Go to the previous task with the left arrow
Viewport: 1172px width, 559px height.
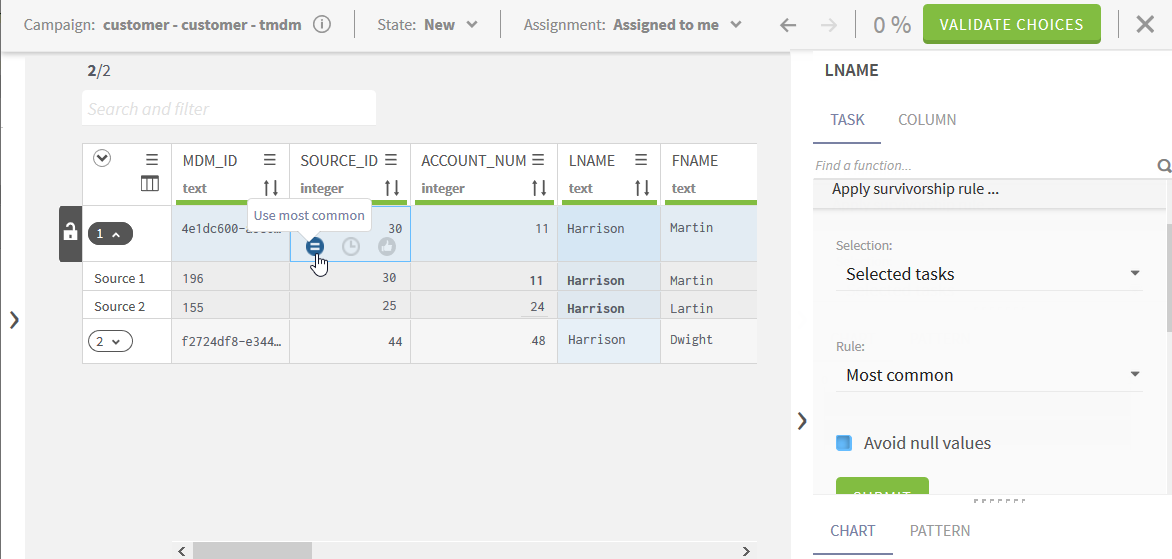(788, 25)
